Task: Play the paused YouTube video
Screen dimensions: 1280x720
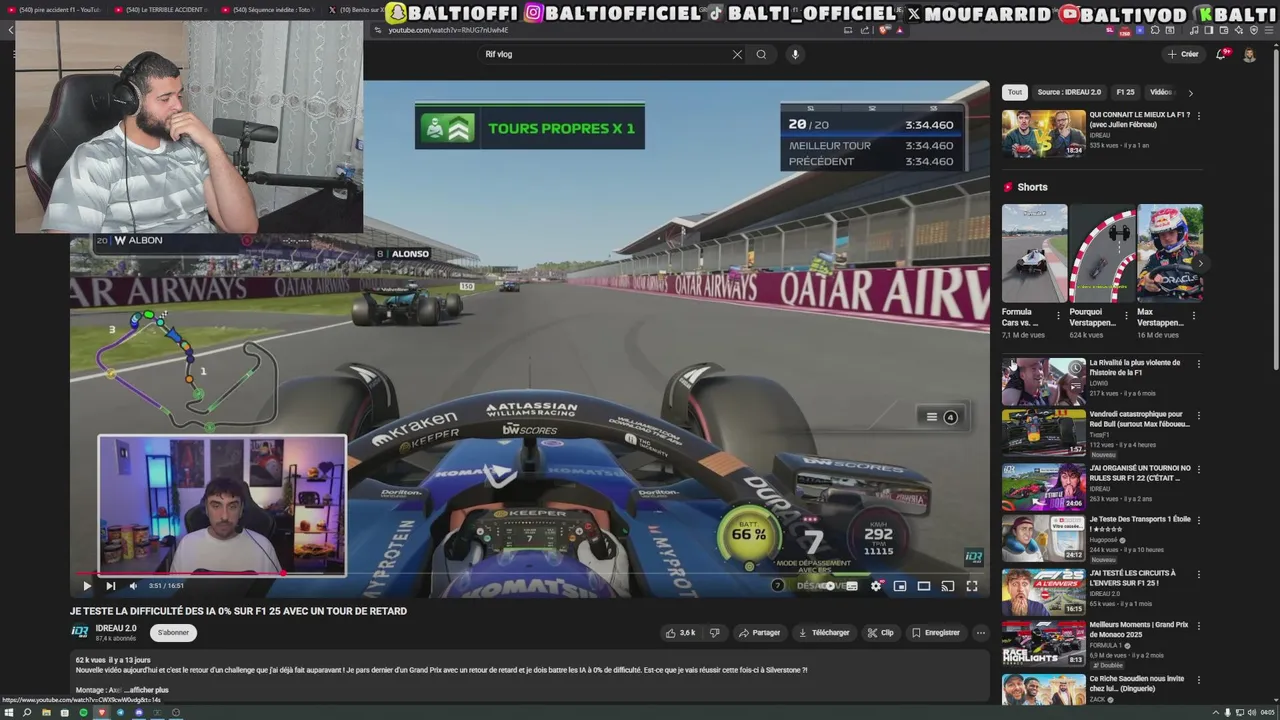Action: point(86,586)
